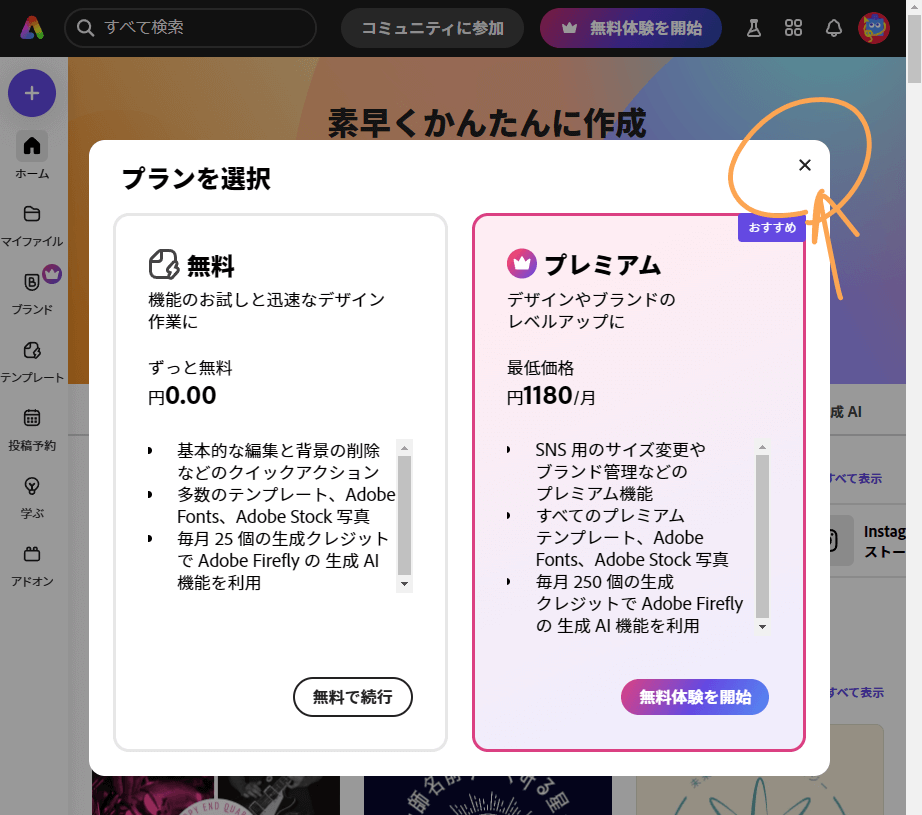
Task: Click the 無料 features list scrollbar thumb
Action: click(405, 515)
